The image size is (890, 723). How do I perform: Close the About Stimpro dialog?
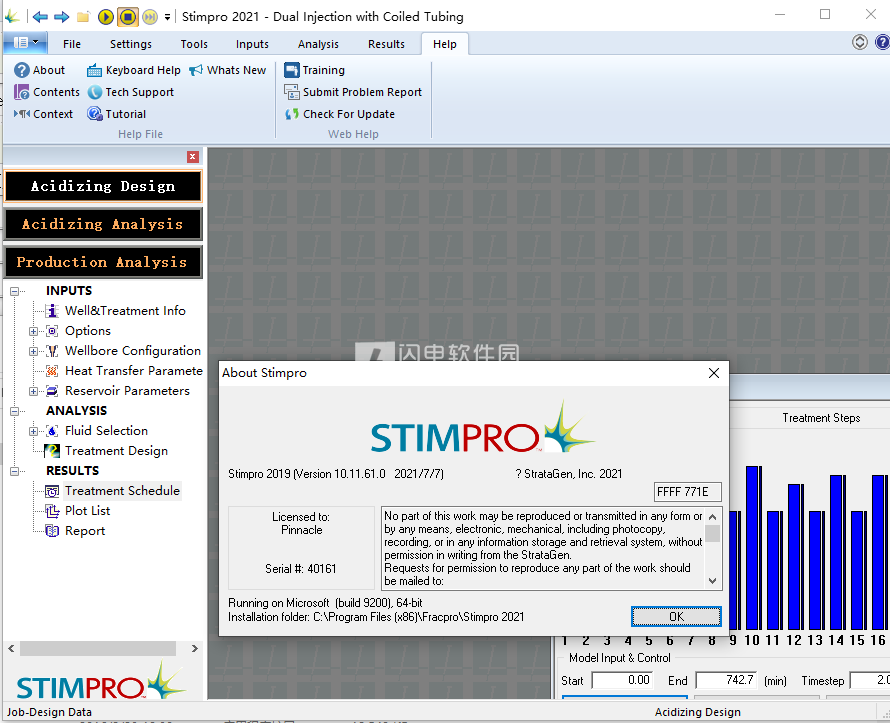713,373
